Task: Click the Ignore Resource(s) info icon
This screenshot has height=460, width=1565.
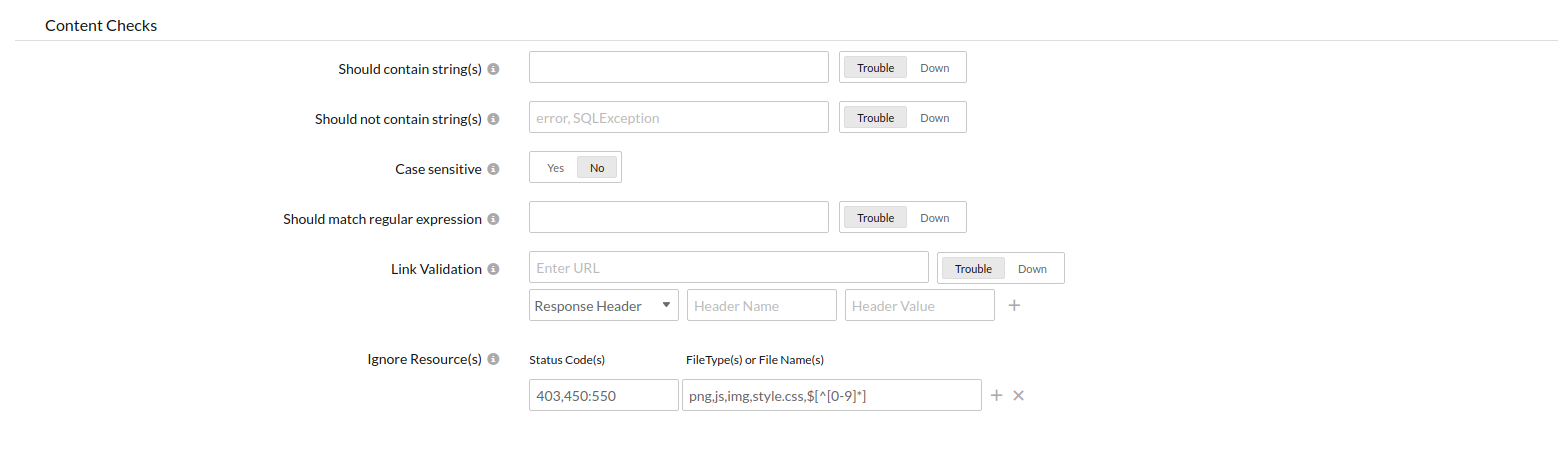Action: pyautogui.click(x=493, y=359)
